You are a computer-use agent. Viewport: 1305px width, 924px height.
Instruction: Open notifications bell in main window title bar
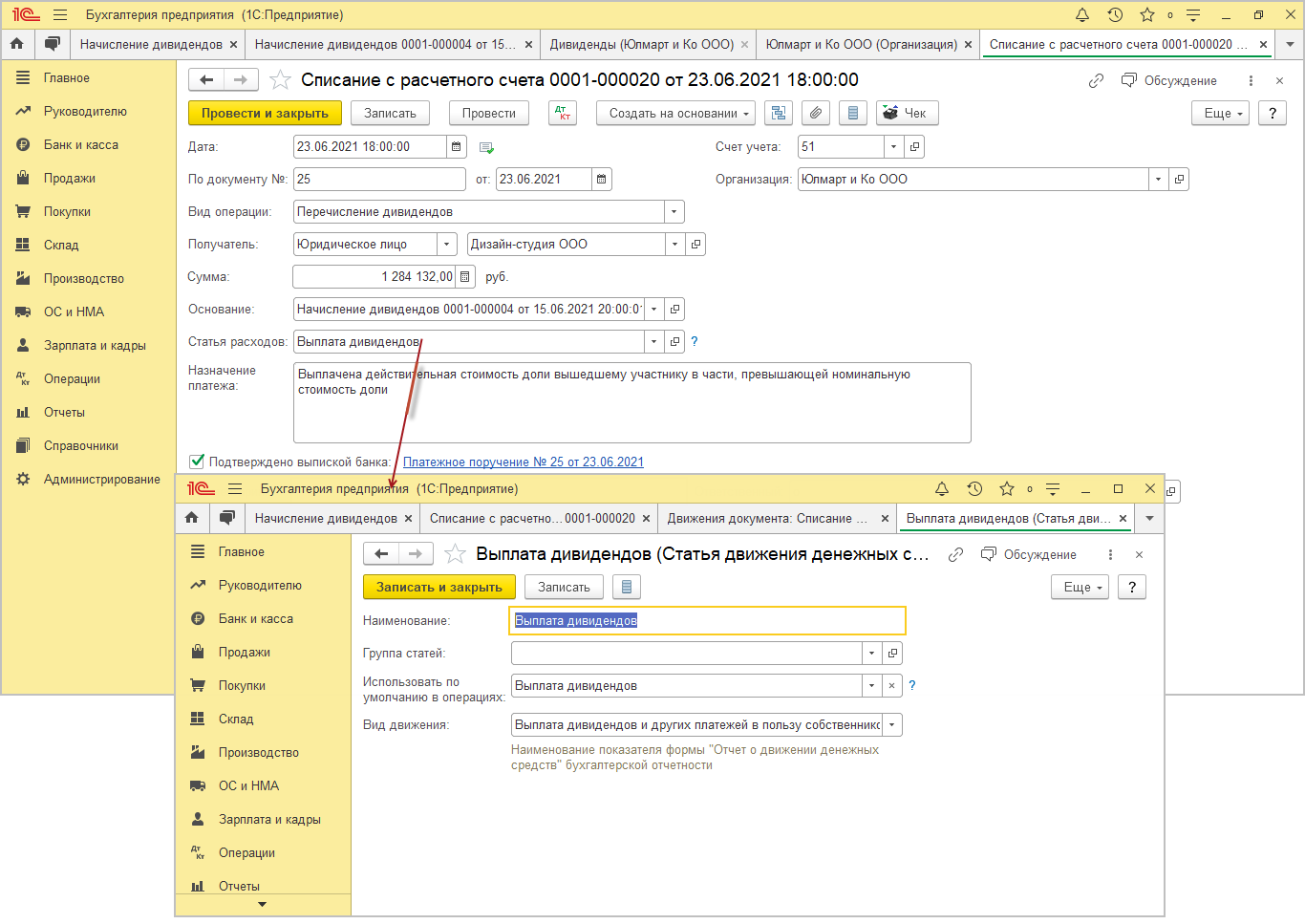(x=1082, y=14)
